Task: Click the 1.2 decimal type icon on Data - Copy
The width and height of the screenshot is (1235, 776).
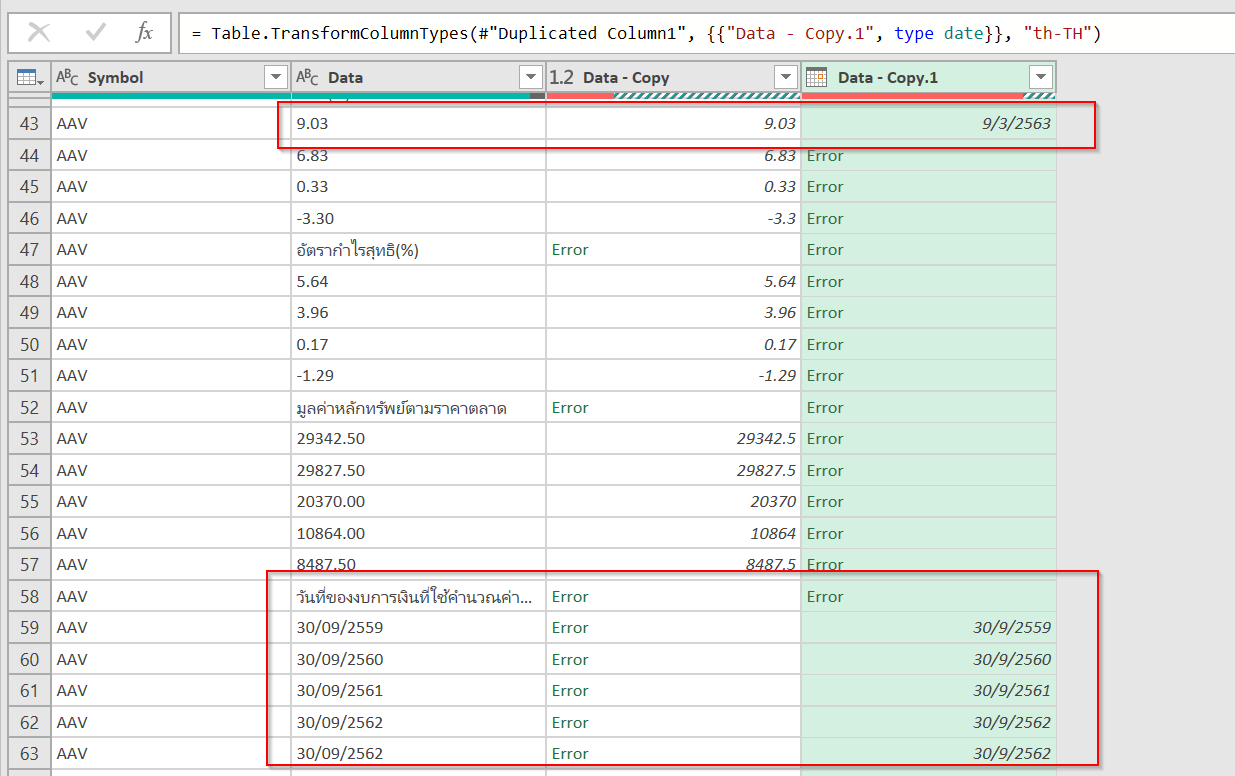Action: 560,77
